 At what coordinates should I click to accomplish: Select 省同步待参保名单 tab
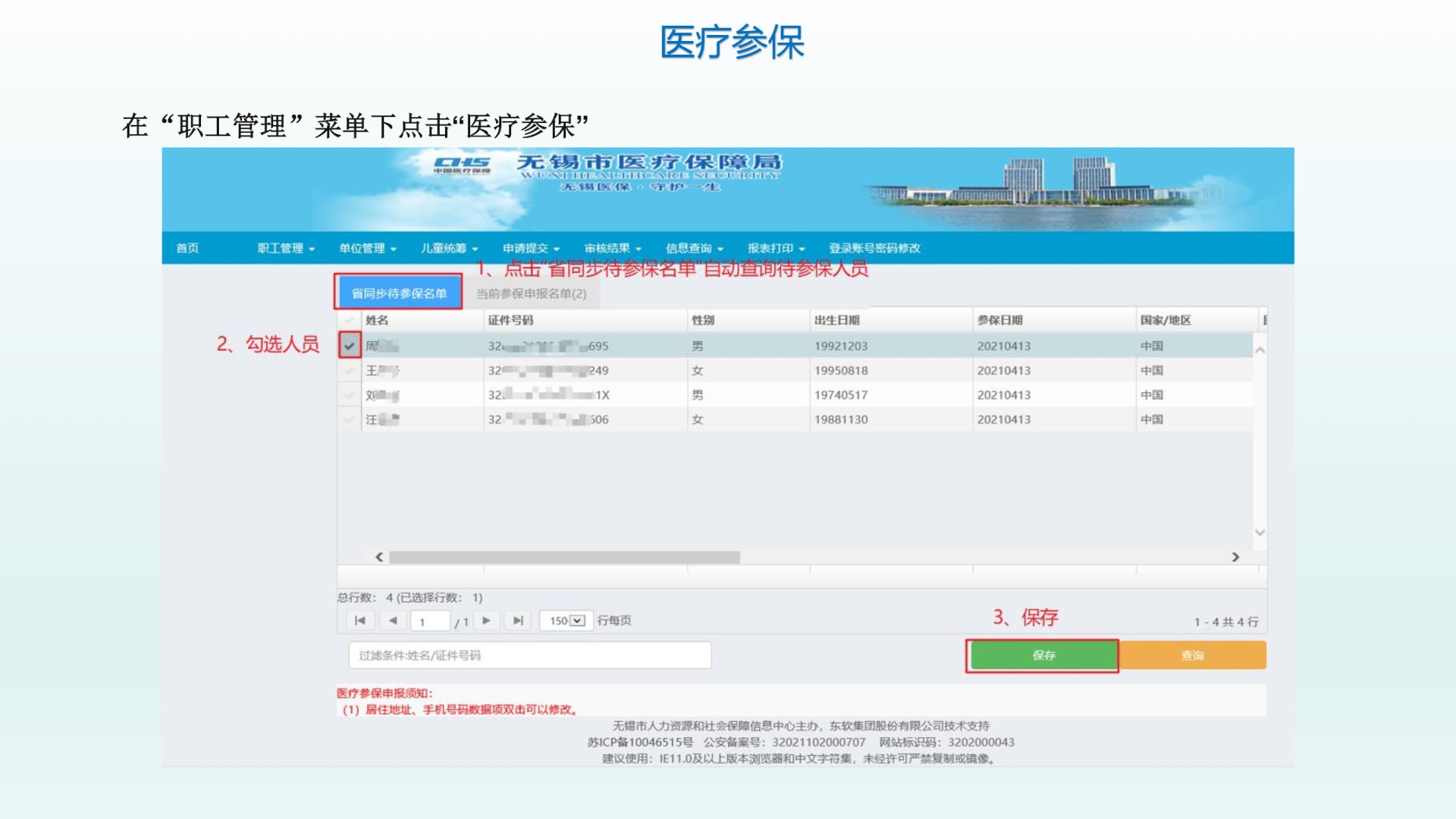click(x=399, y=293)
